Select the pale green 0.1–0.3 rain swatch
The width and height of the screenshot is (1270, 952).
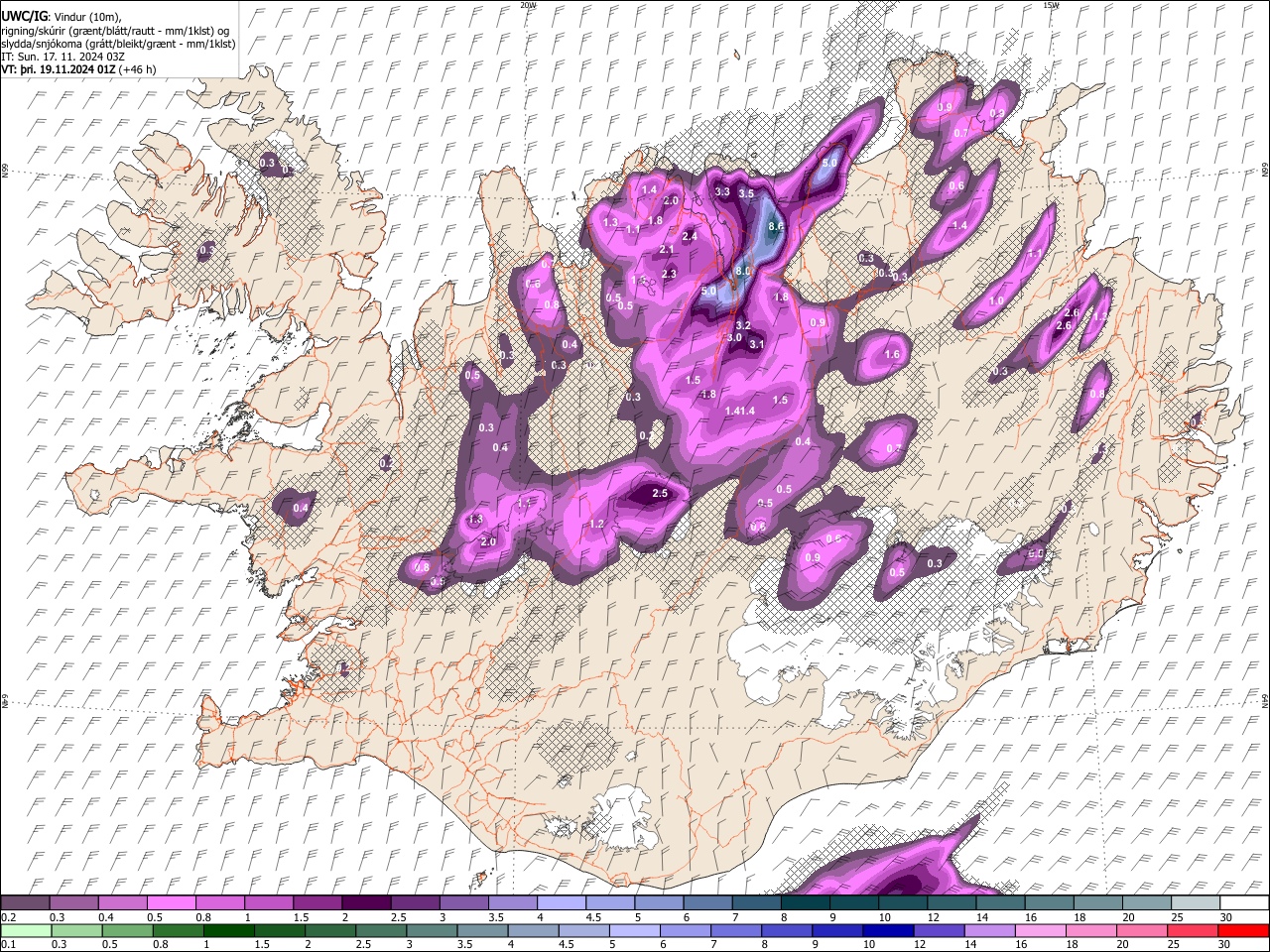coord(27,930)
